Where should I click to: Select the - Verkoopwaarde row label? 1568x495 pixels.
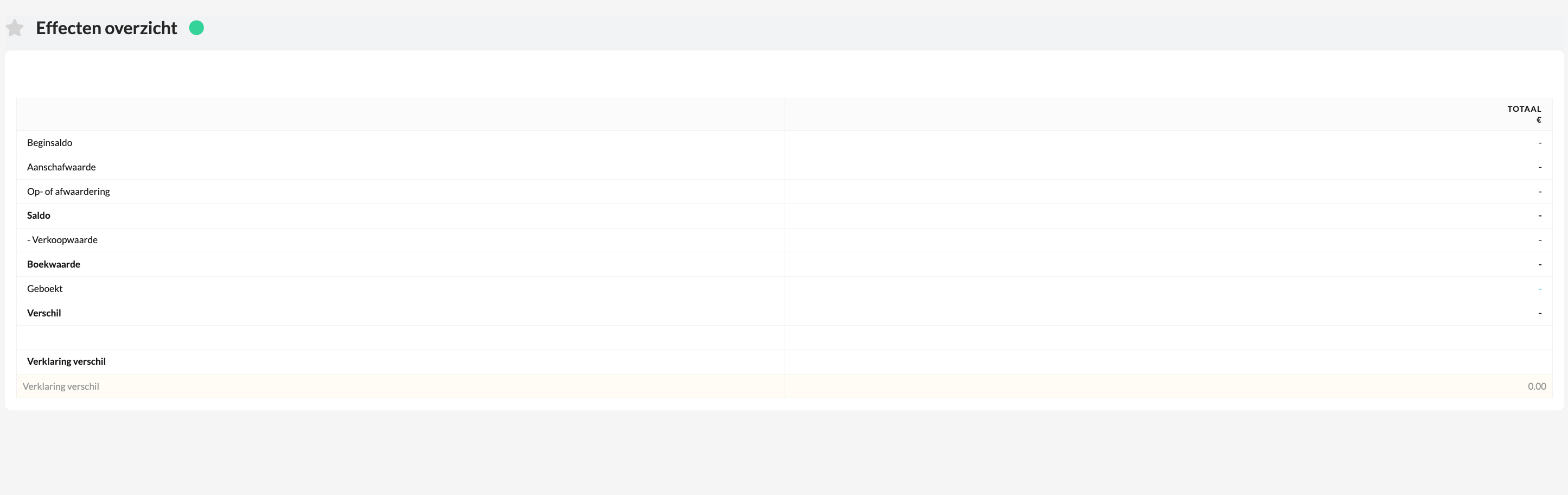point(62,240)
